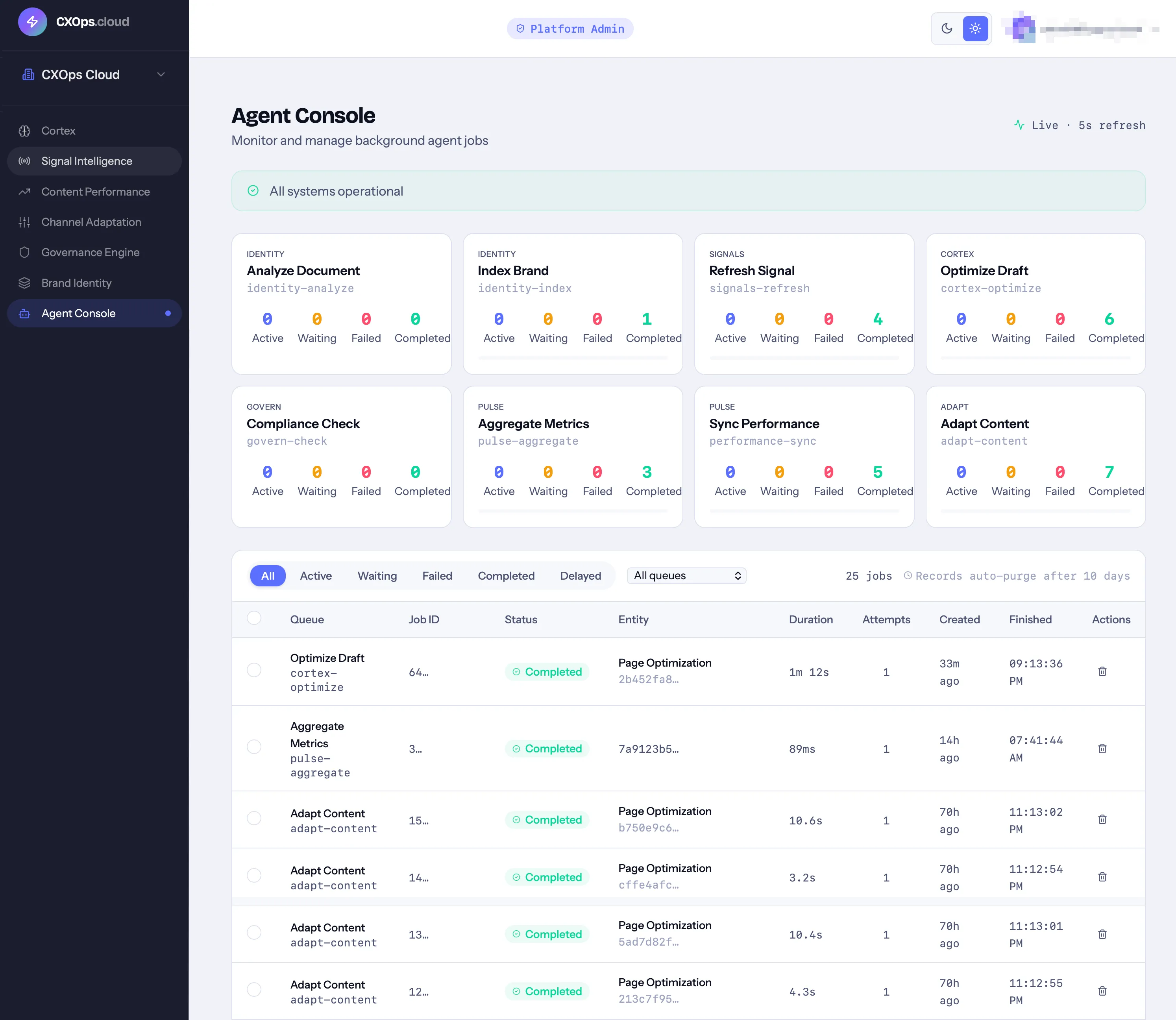This screenshot has height=1020, width=1176.
Task: Open the All queues dropdown
Action: pyautogui.click(x=686, y=575)
